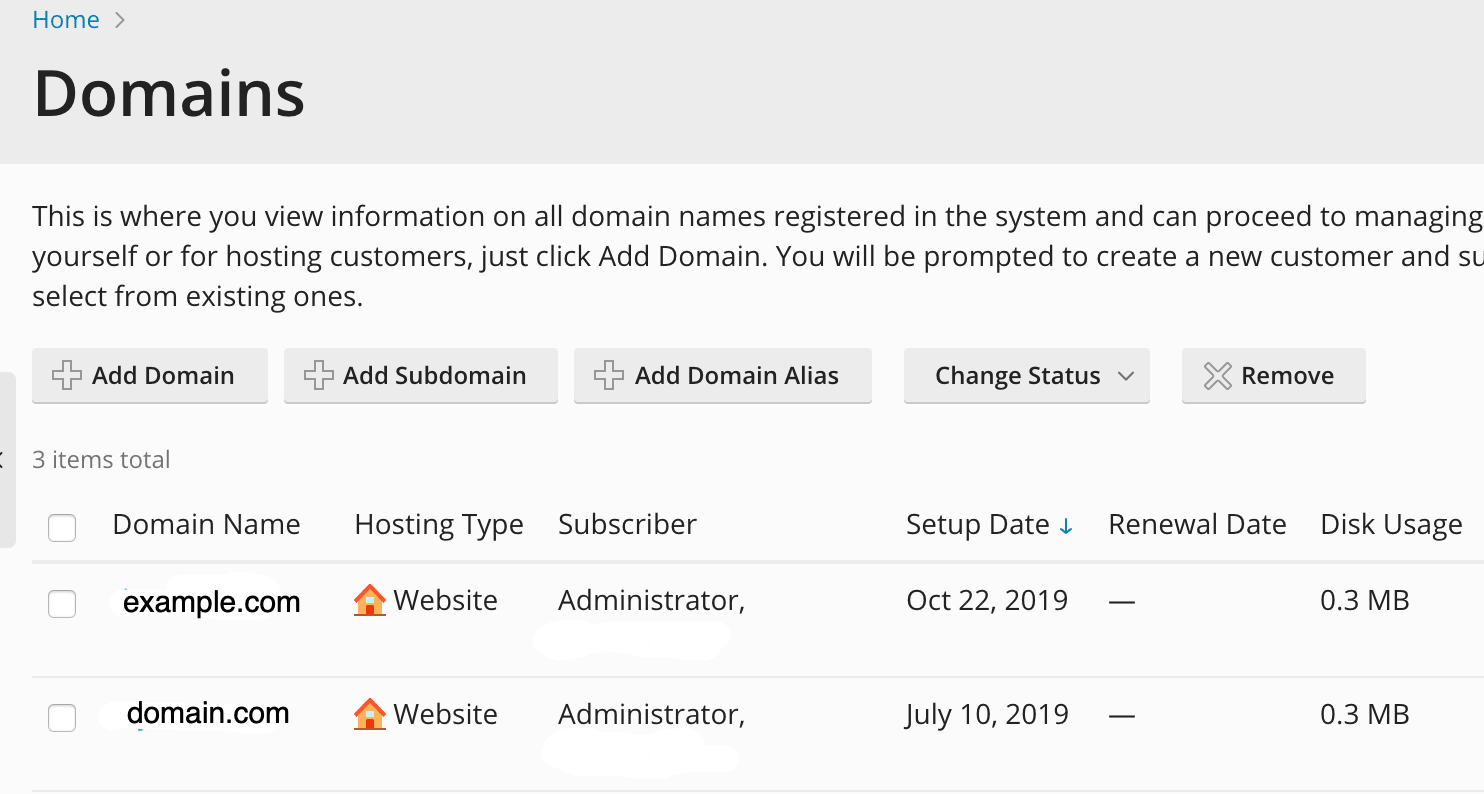This screenshot has height=794, width=1484.
Task: Check the select-all domains checkbox
Action: [x=62, y=527]
